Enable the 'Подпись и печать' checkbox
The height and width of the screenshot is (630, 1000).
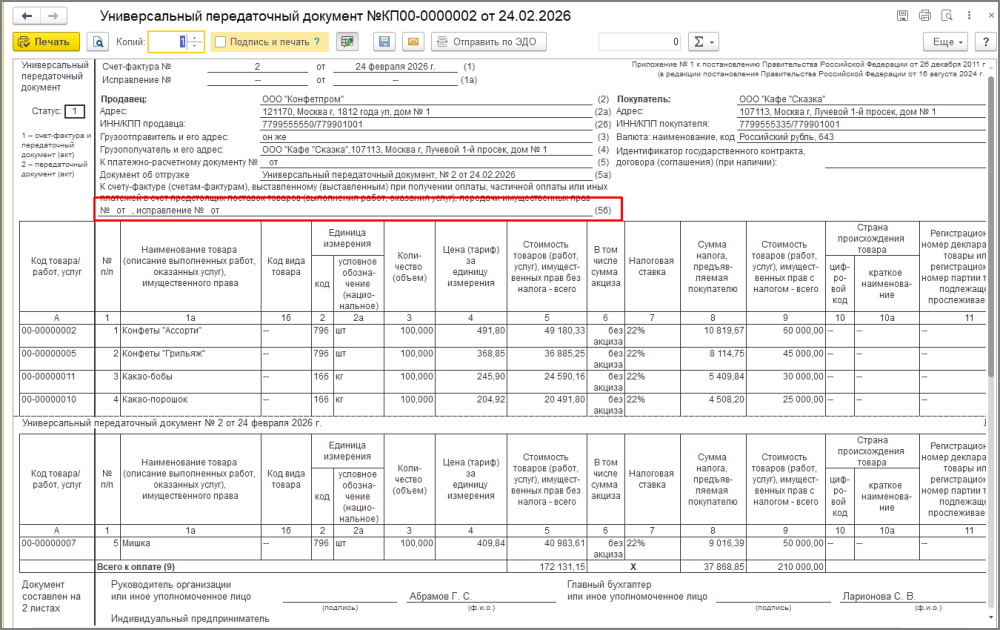220,42
